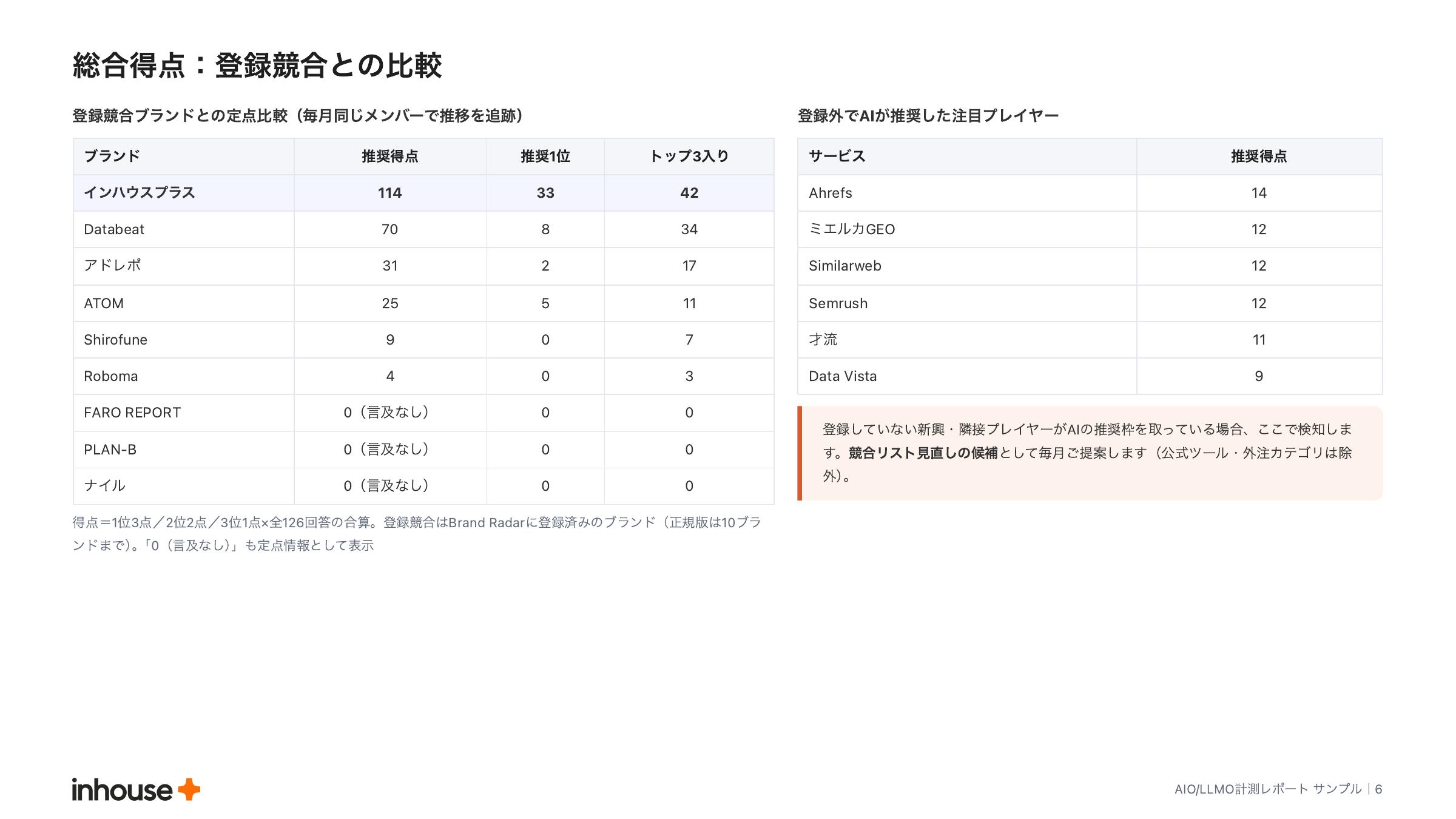The width and height of the screenshot is (1456, 819).
Task: Click the Ahrefs score 14
Action: pos(1259,193)
